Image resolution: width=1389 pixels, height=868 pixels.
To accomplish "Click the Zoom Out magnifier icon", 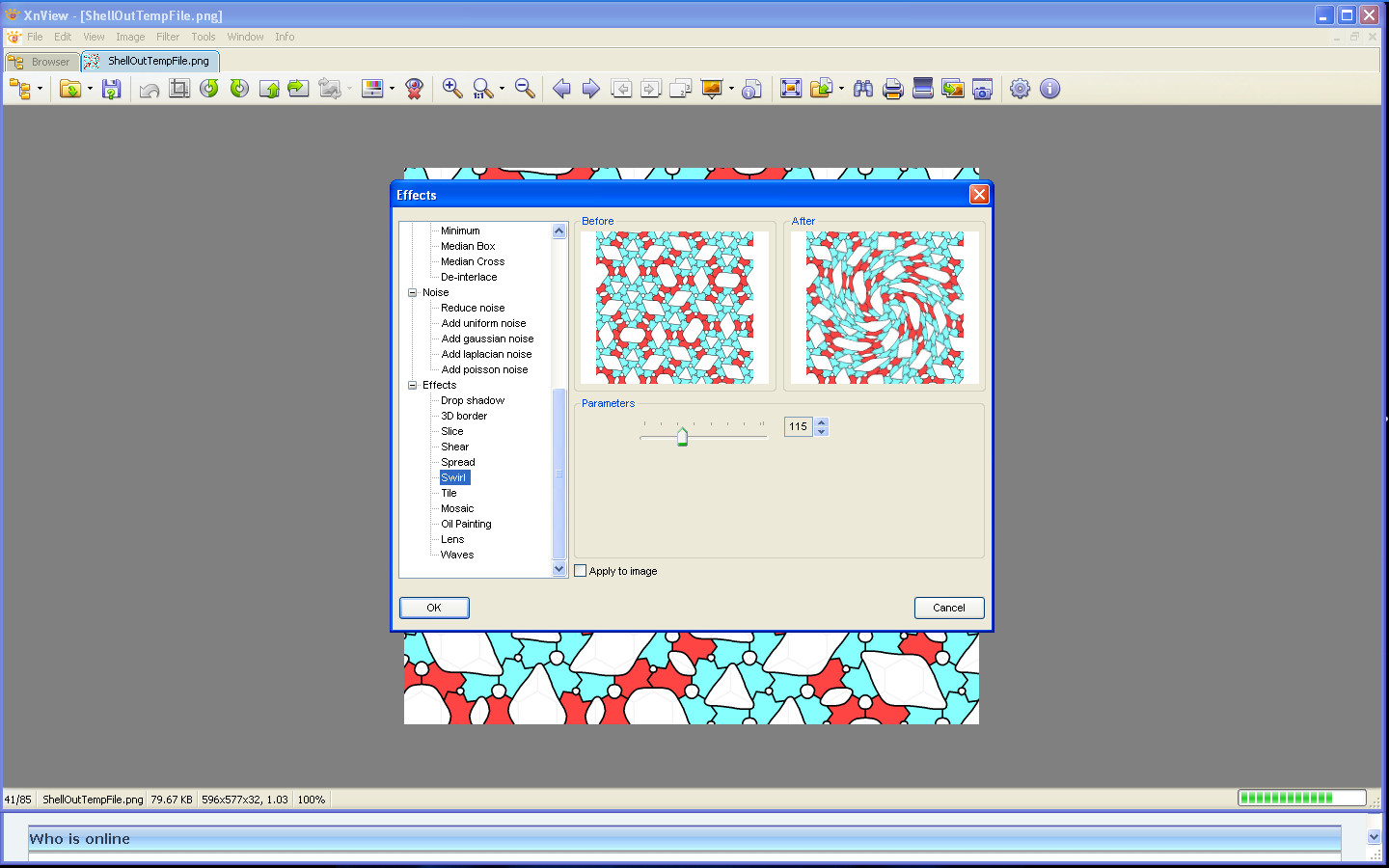I will tap(525, 89).
